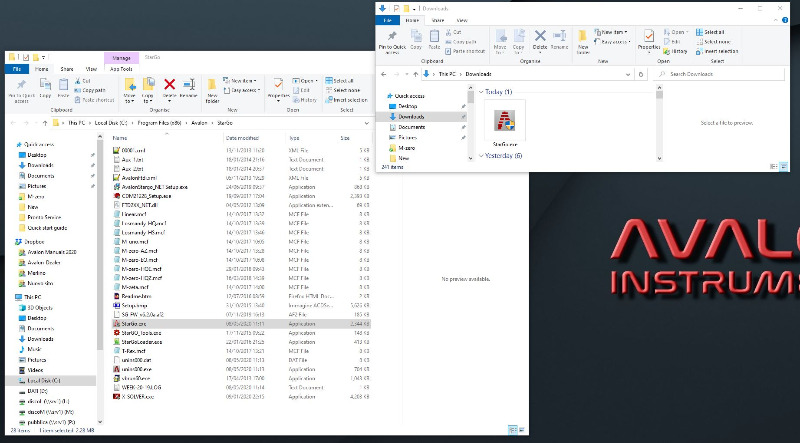Collapse the ribbon in Downloads window
Screen dimensions: 800x443
776,20
